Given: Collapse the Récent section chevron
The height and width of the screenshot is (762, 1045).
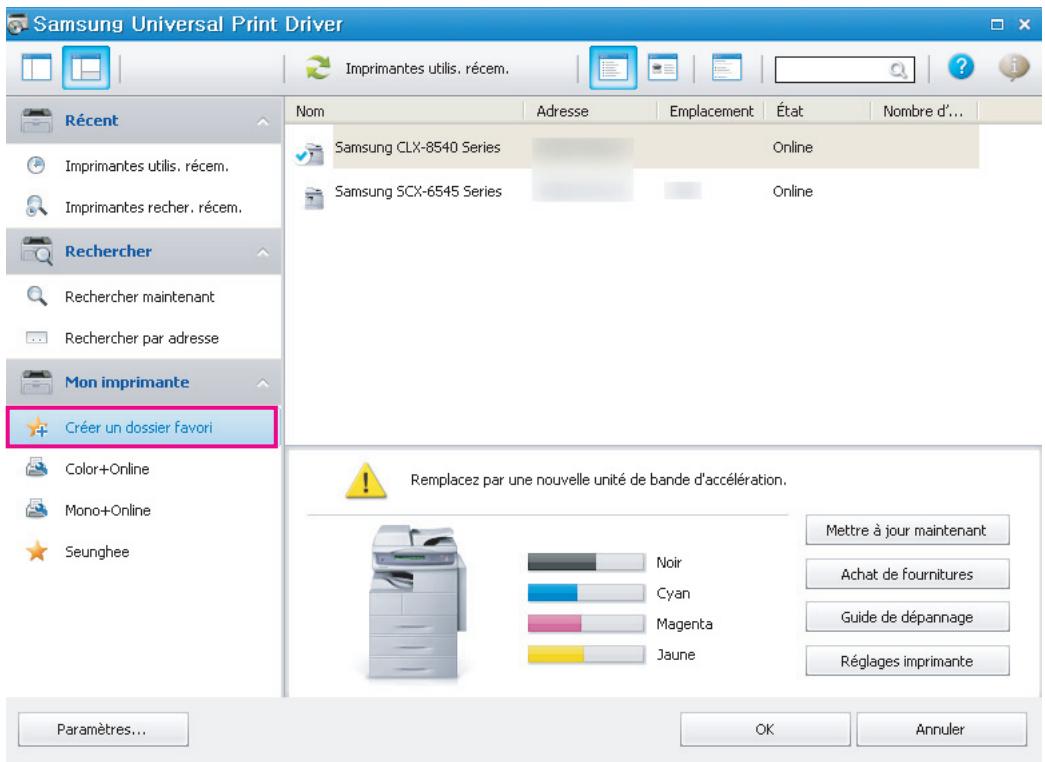Looking at the screenshot, I should (263, 121).
